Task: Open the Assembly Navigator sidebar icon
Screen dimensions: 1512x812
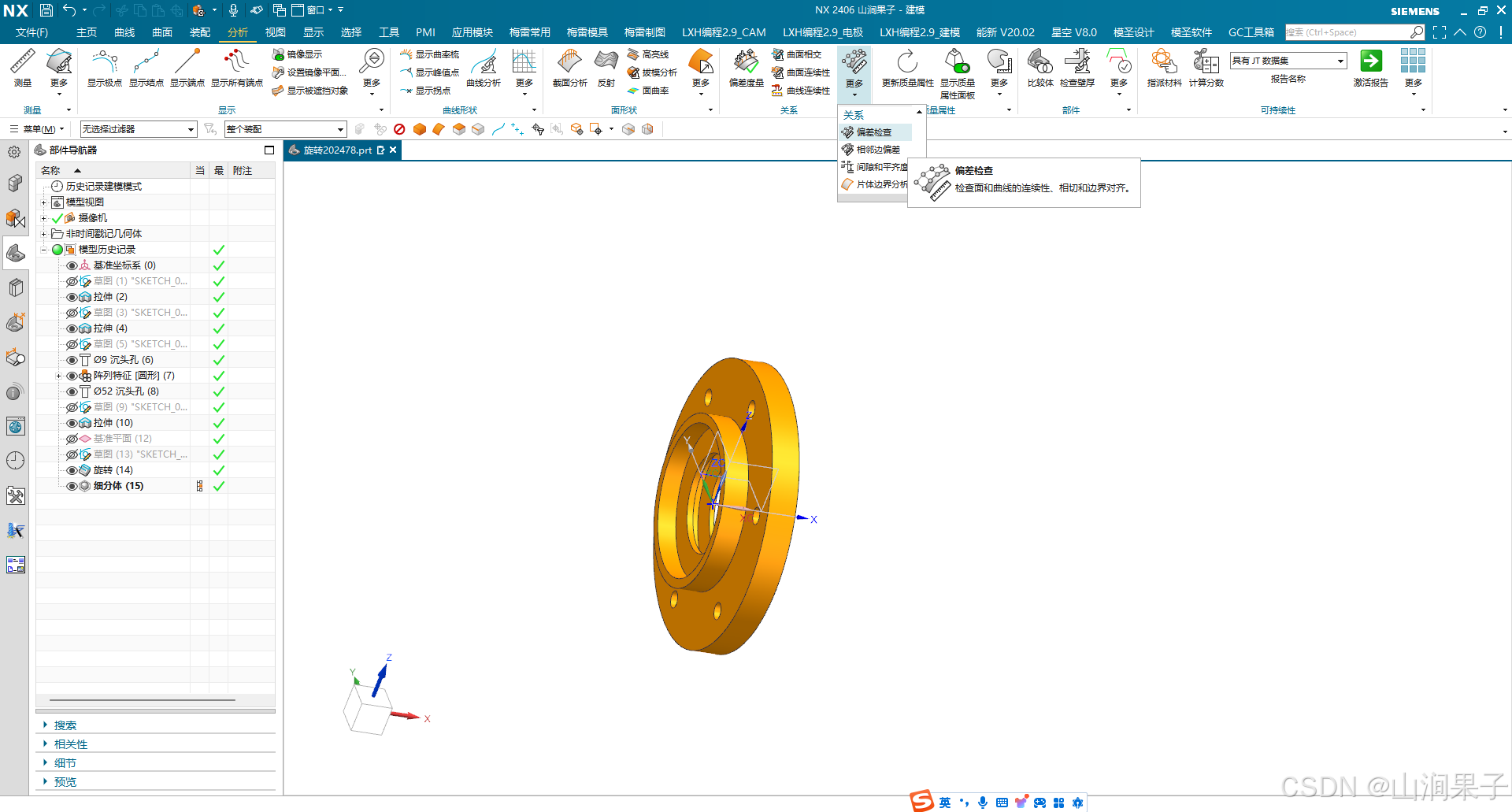Action: (16, 184)
